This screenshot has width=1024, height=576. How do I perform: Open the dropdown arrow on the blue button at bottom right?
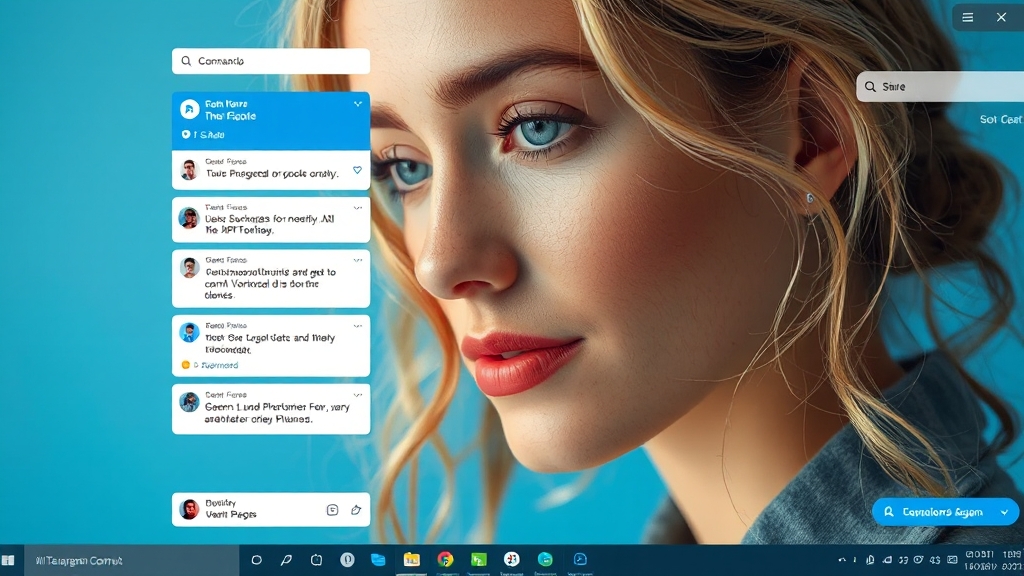click(1004, 512)
